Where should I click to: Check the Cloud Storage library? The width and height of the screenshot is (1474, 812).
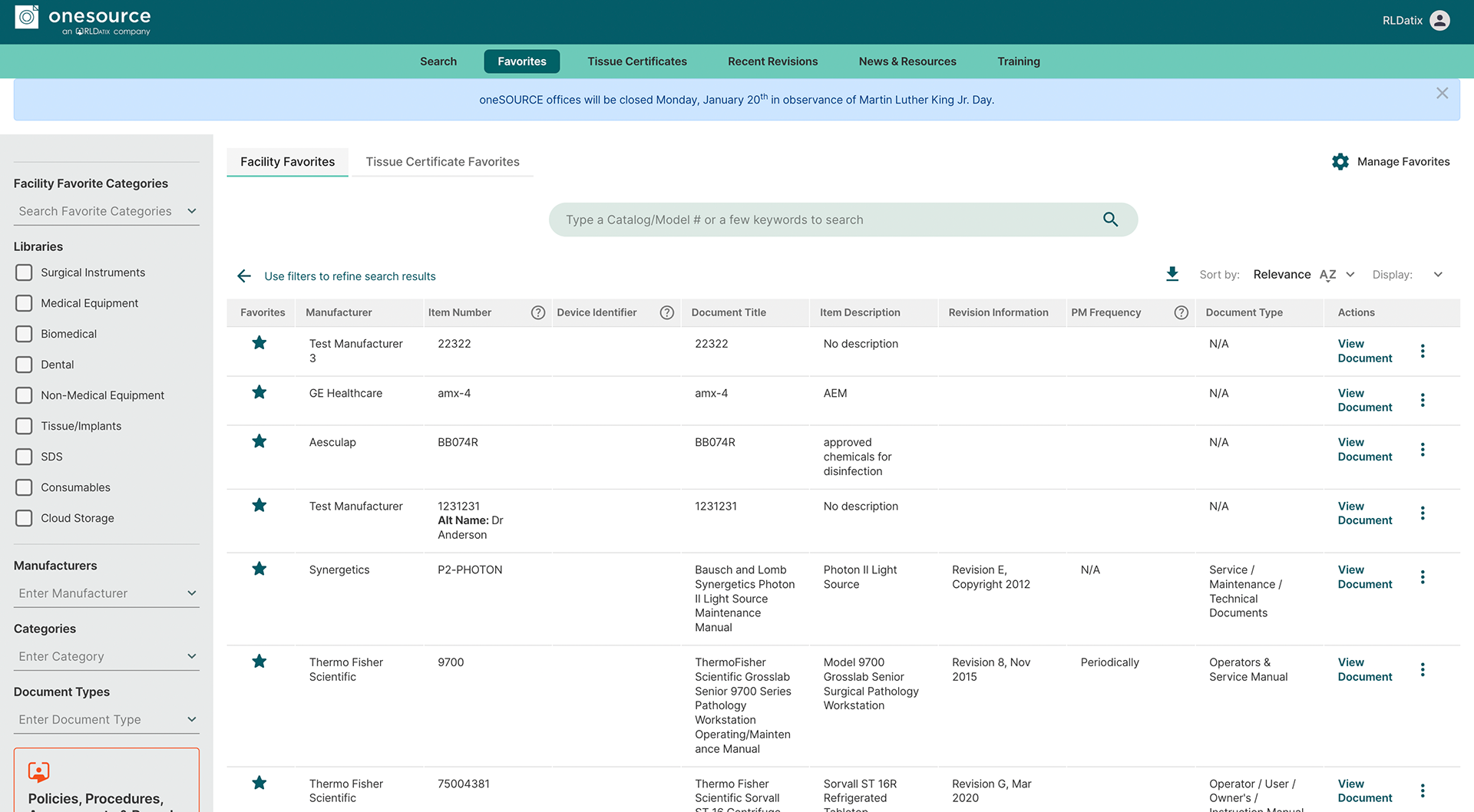[x=24, y=518]
